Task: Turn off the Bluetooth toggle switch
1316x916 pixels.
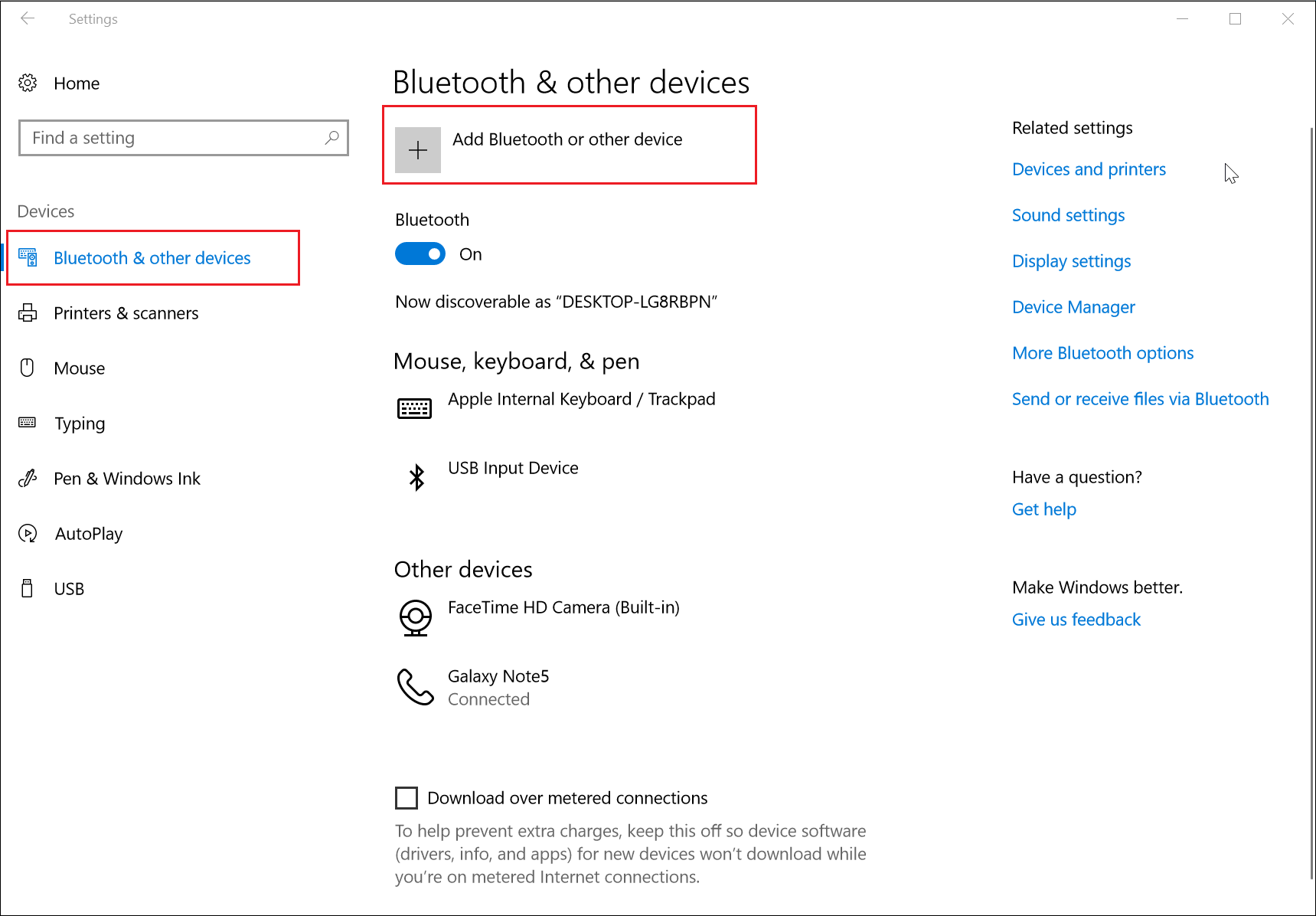Action: [420, 254]
